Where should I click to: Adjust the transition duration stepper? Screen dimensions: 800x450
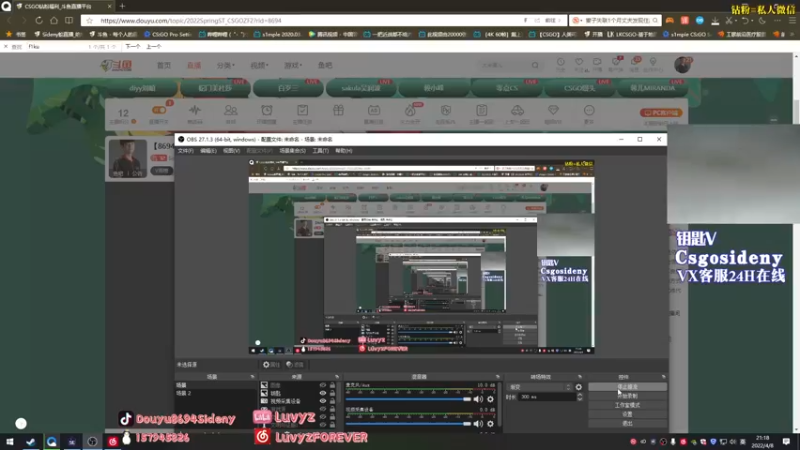579,397
